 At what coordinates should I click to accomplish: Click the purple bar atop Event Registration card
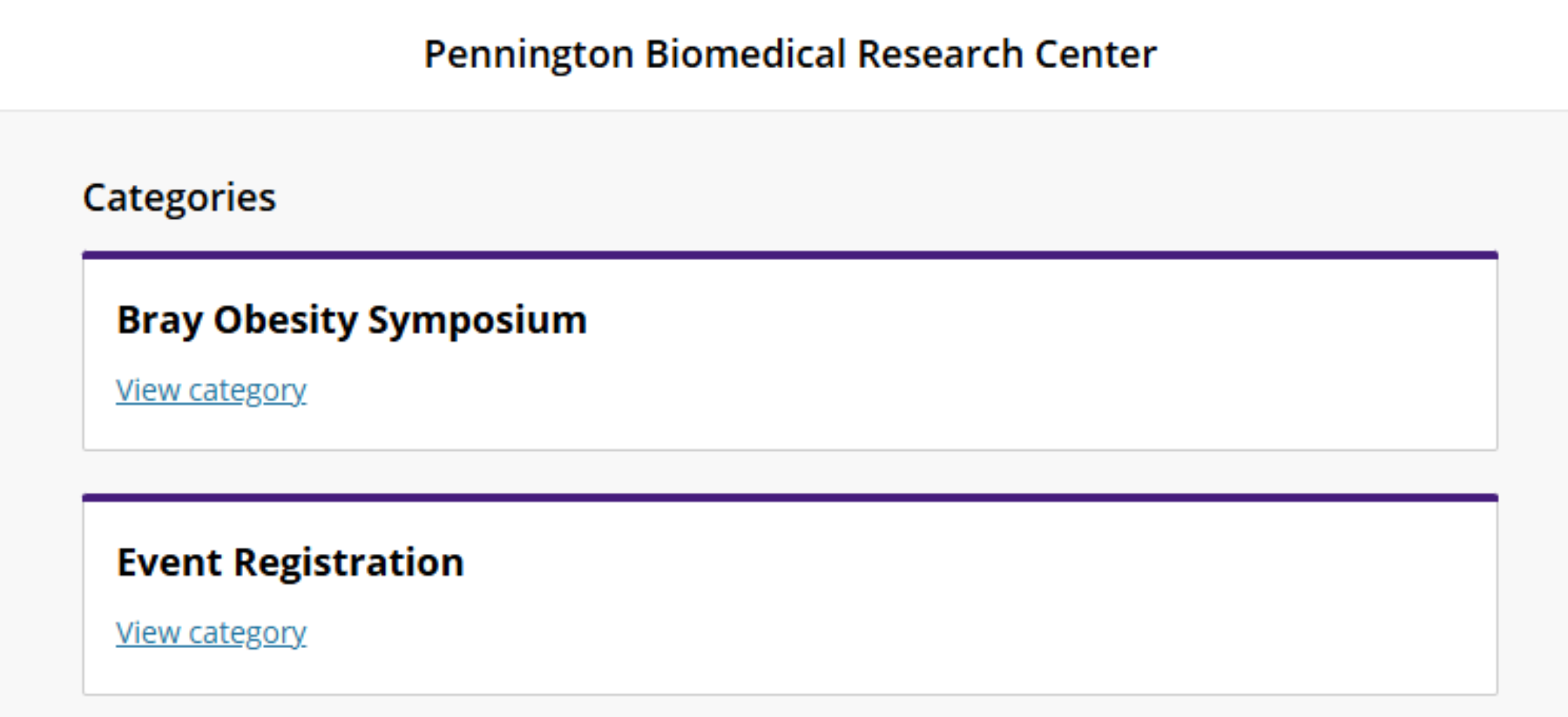789,498
